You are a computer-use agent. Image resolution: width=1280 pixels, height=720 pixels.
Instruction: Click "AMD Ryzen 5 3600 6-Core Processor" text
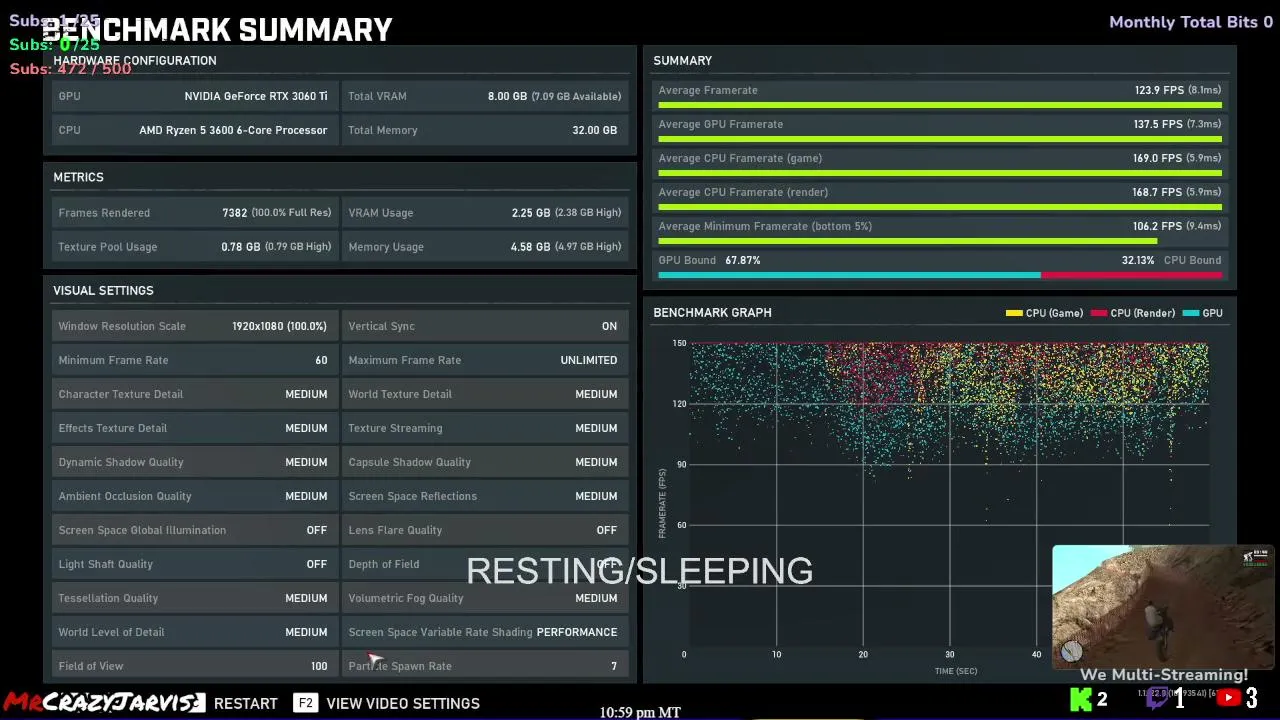(233, 130)
